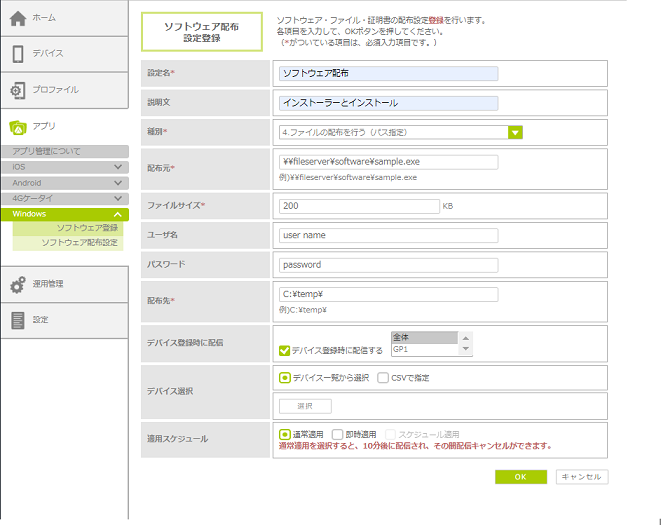The image size is (661, 525).
Task: Toggle the デバイス登録時に配信する checkbox
Action: click(285, 351)
